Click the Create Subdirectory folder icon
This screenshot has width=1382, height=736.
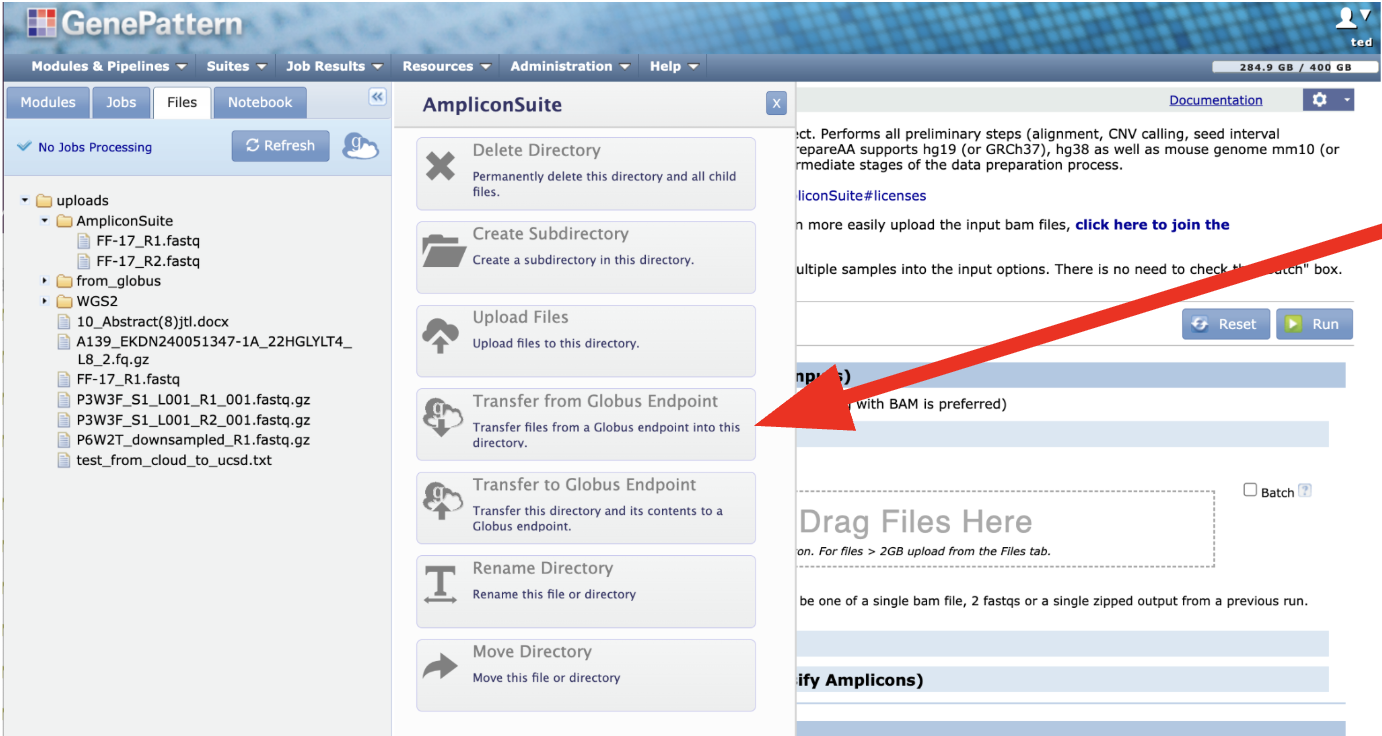[x=443, y=250]
